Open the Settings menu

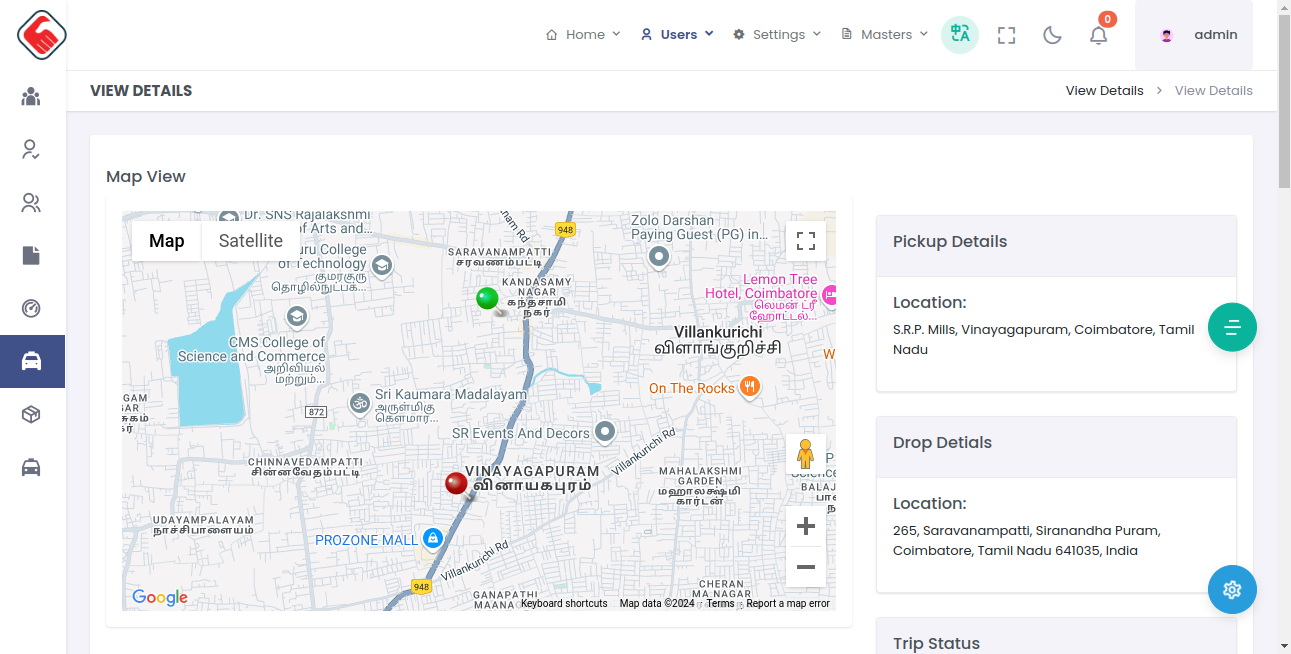(777, 35)
